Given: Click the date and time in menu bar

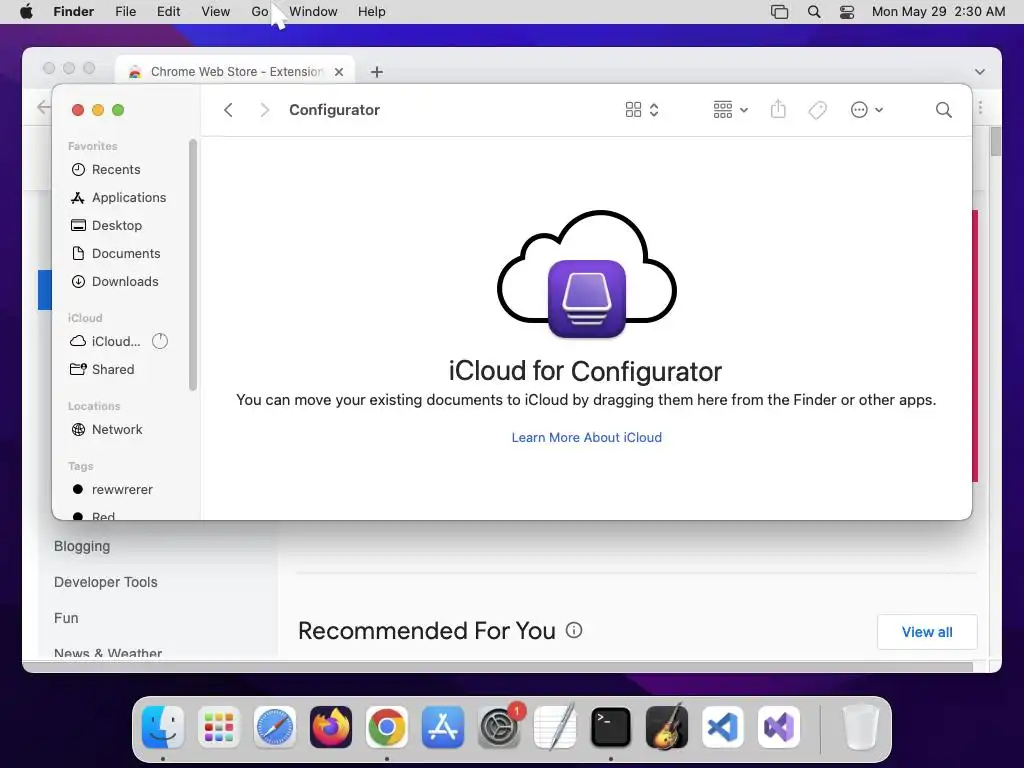Looking at the screenshot, I should [x=938, y=12].
